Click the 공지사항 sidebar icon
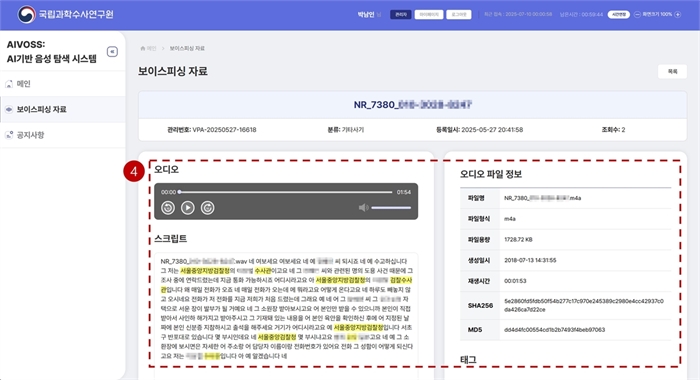 [x=9, y=135]
